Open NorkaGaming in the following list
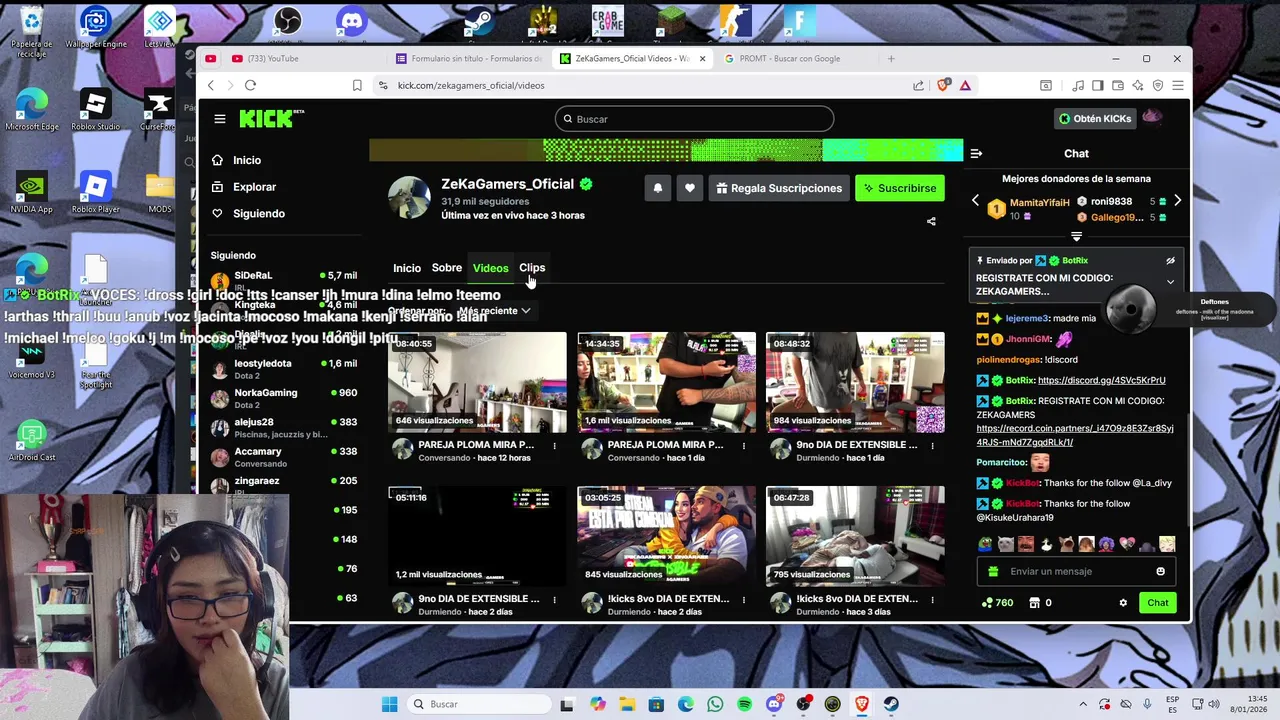 (x=284, y=398)
